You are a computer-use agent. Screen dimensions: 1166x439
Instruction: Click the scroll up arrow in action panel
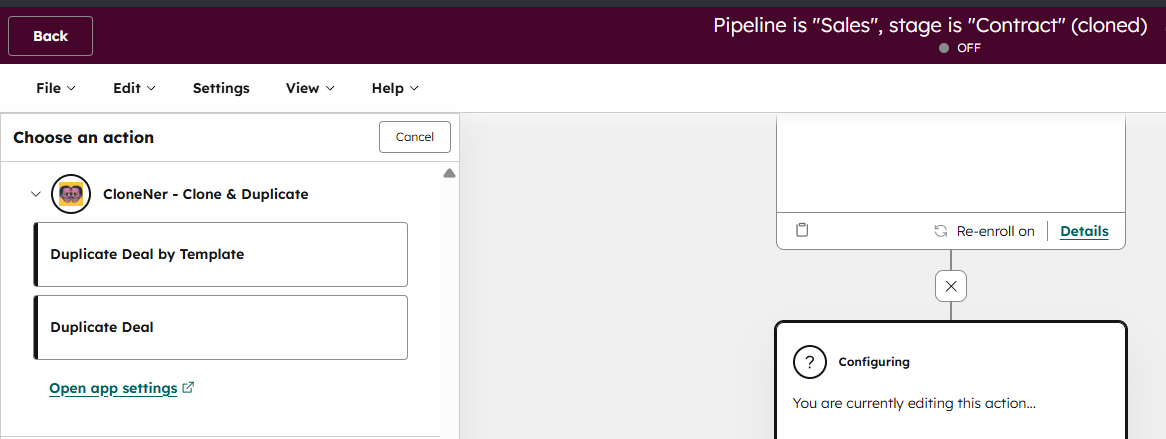pos(449,173)
